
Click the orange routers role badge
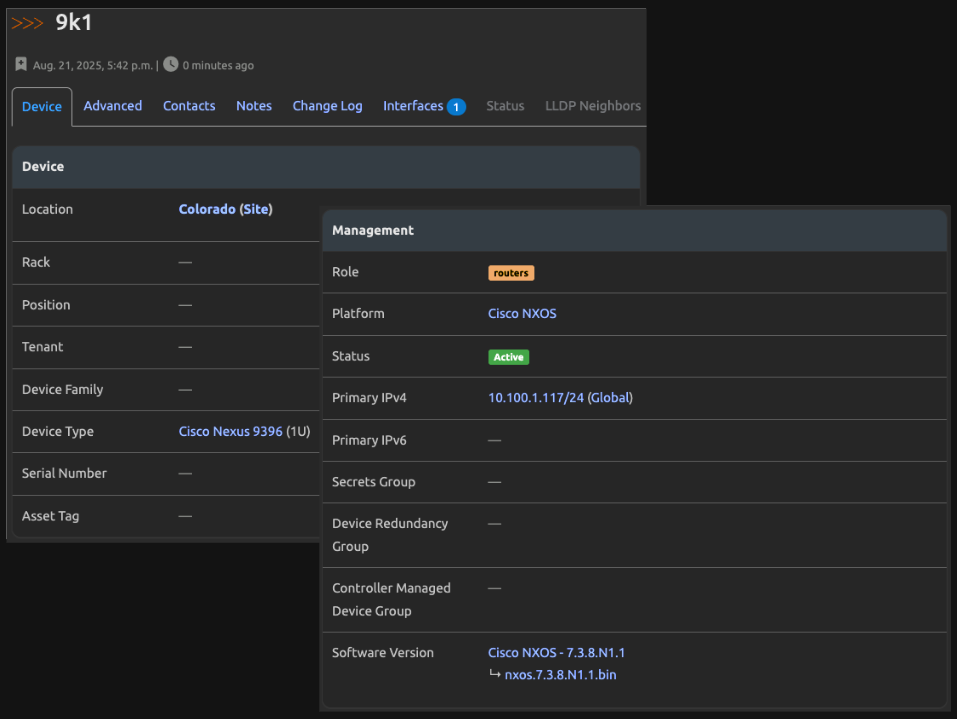(x=510, y=272)
